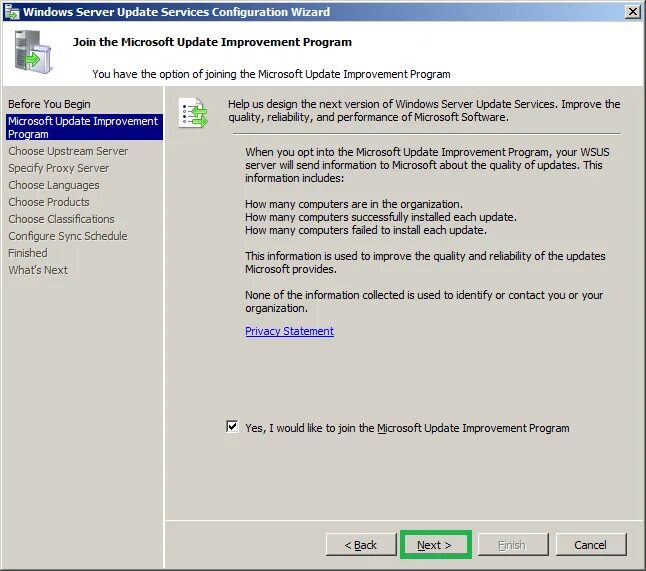Select the Finished step in sidebar
This screenshot has height=571, width=646.
(28, 253)
